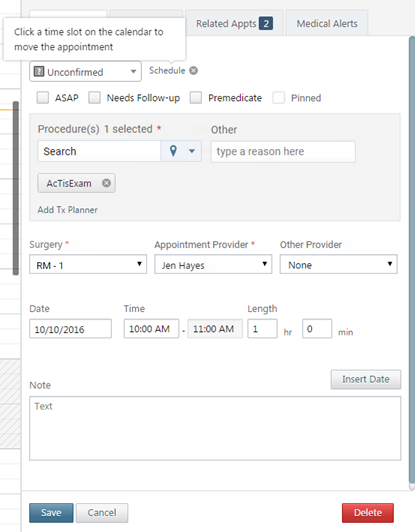Viewport: 415px width, 532px height.
Task: Remove the AcTisExam procedure tag
Action: pos(107,183)
